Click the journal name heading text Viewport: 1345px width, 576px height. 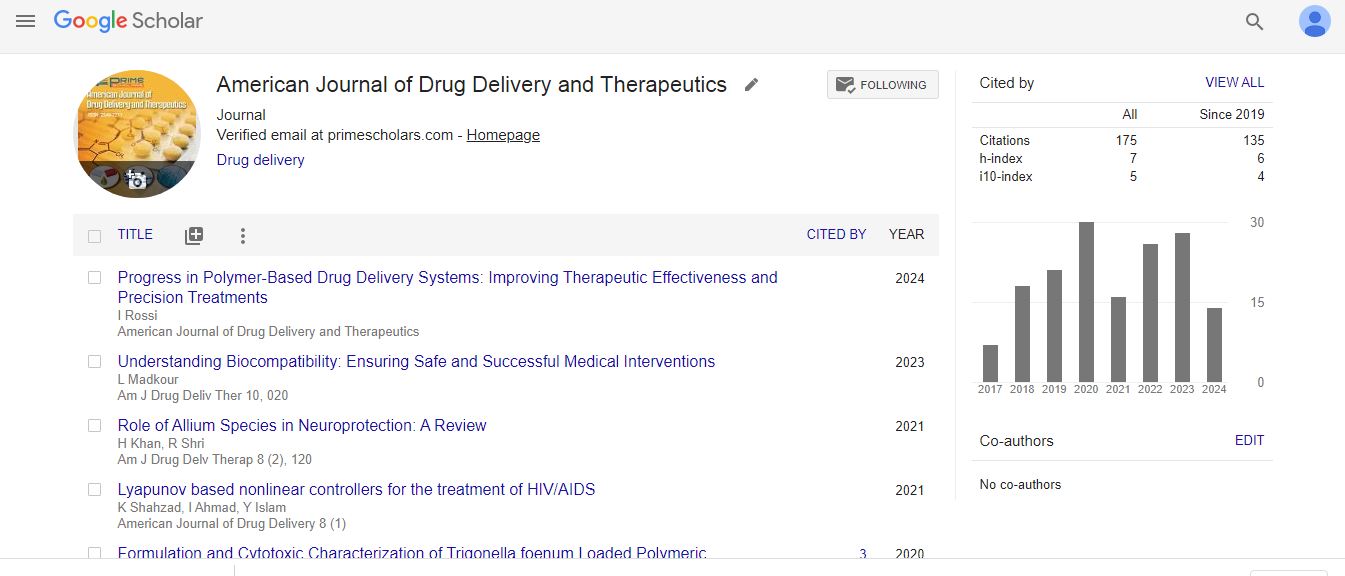[472, 85]
